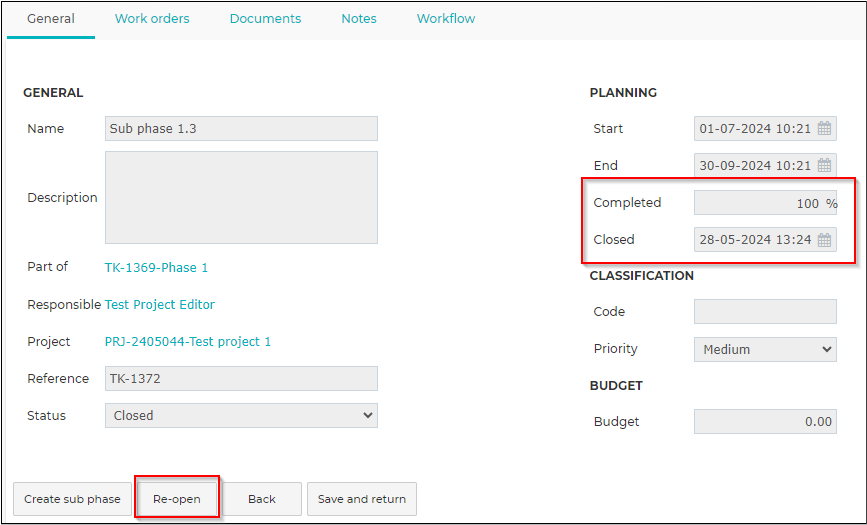Viewport: 867px width, 525px height.
Task: Select the PLANNING section heading
Action: (623, 92)
